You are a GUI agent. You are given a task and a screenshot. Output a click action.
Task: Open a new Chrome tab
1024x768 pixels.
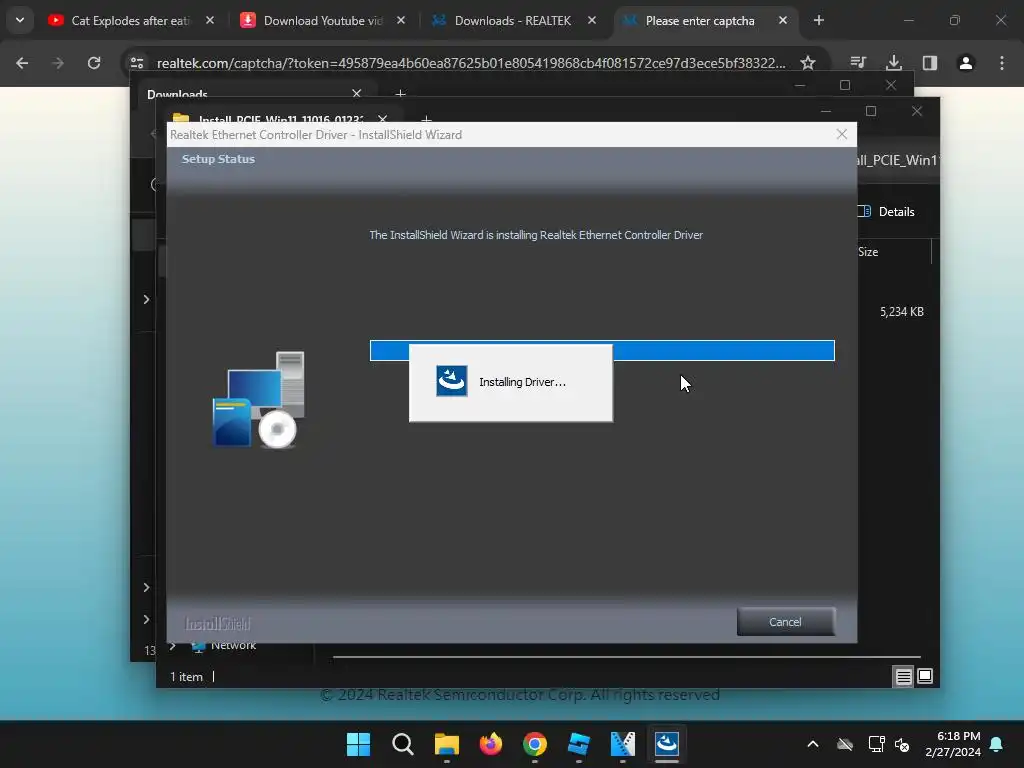click(818, 21)
